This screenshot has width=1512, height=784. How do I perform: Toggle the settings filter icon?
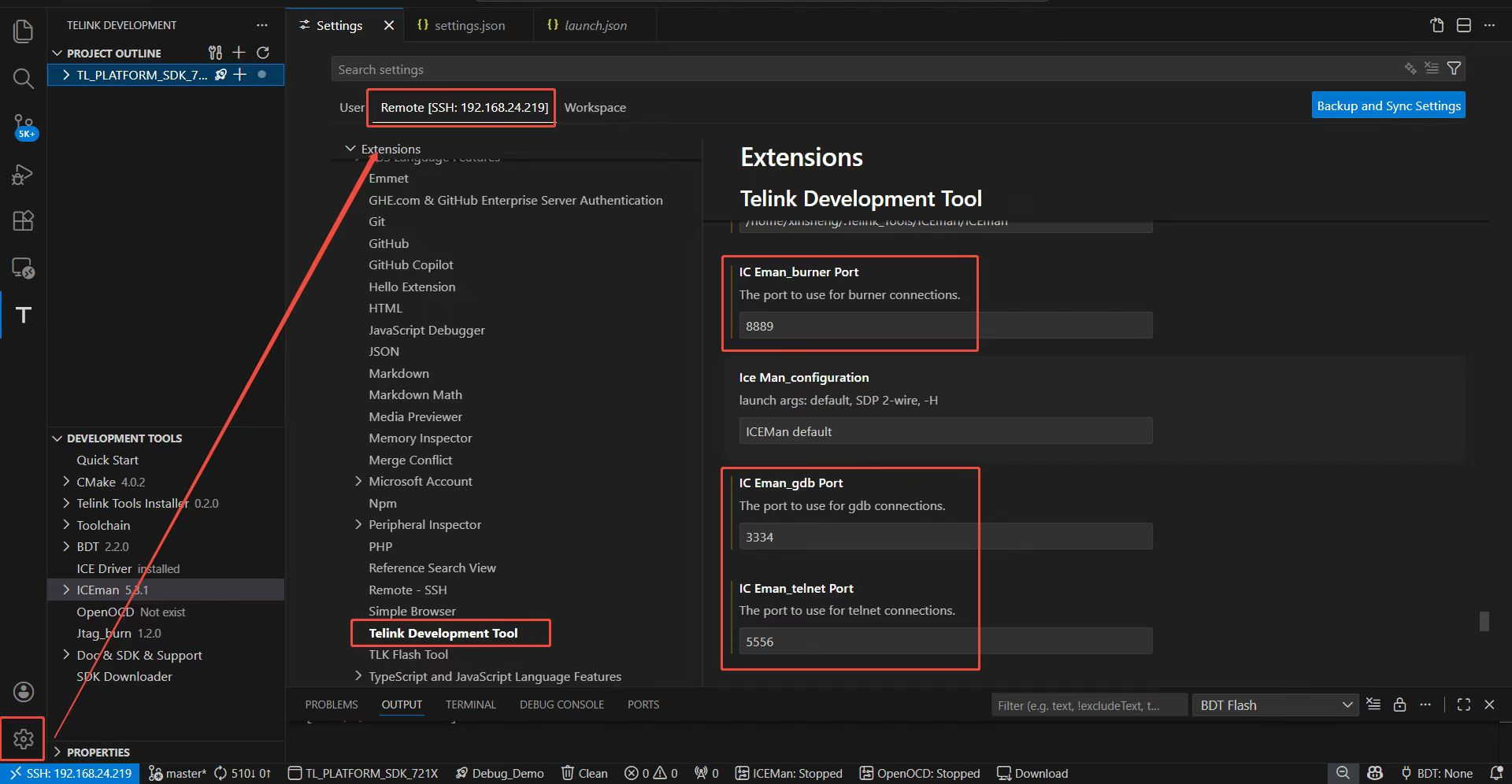tap(1455, 68)
